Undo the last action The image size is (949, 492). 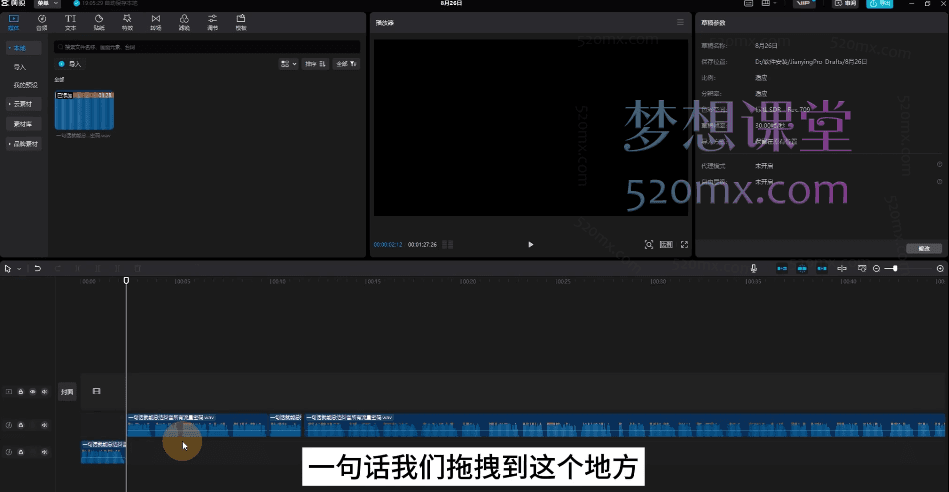[x=38, y=269]
